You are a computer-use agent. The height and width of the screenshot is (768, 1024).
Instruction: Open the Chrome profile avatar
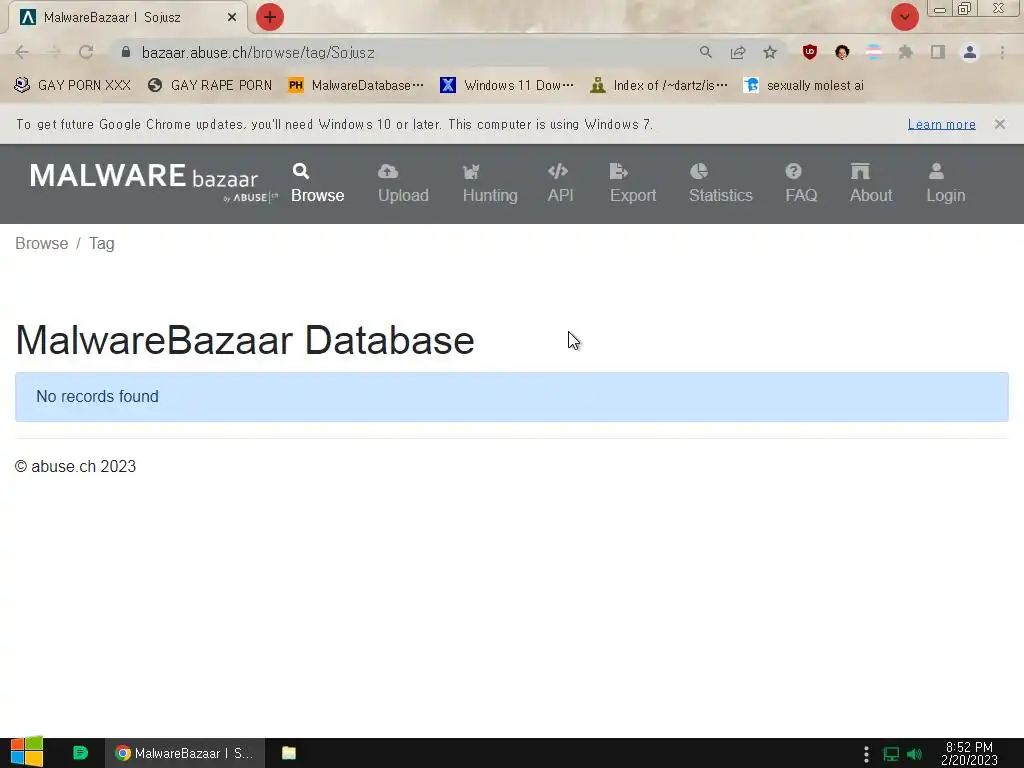tap(970, 52)
